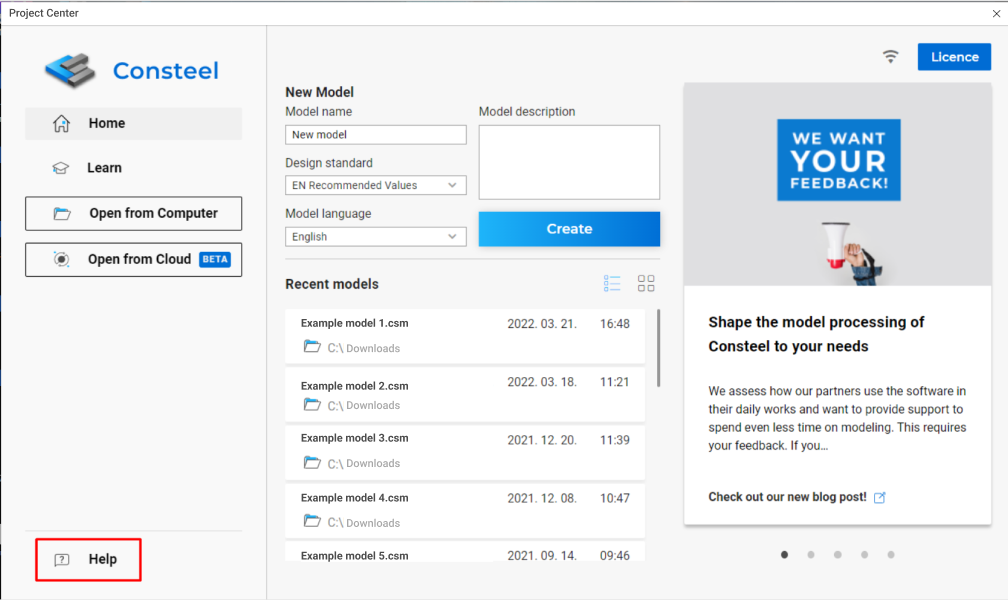
Task: Select the fifth carousel page dot
Action: click(891, 554)
